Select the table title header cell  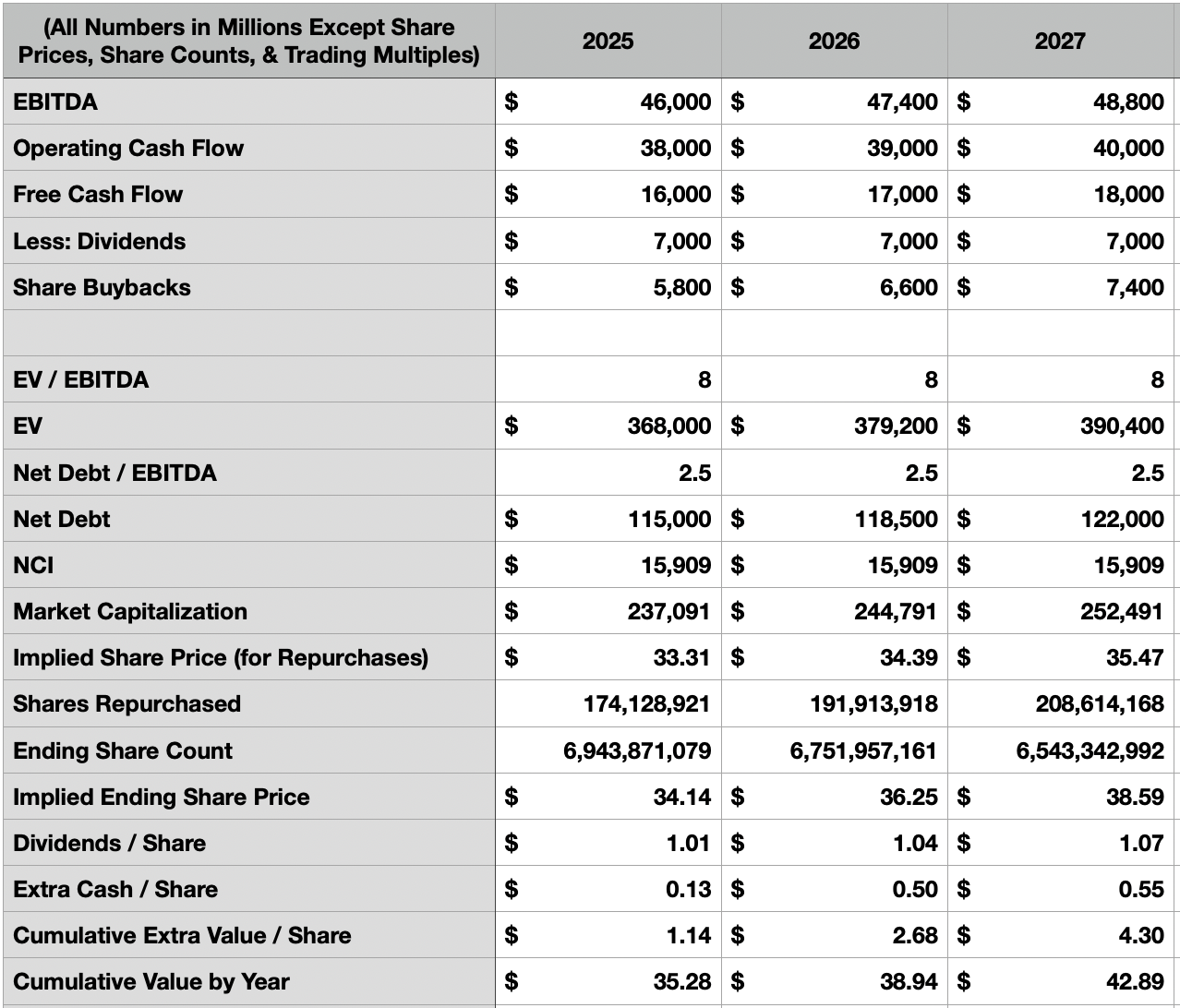tap(248, 41)
